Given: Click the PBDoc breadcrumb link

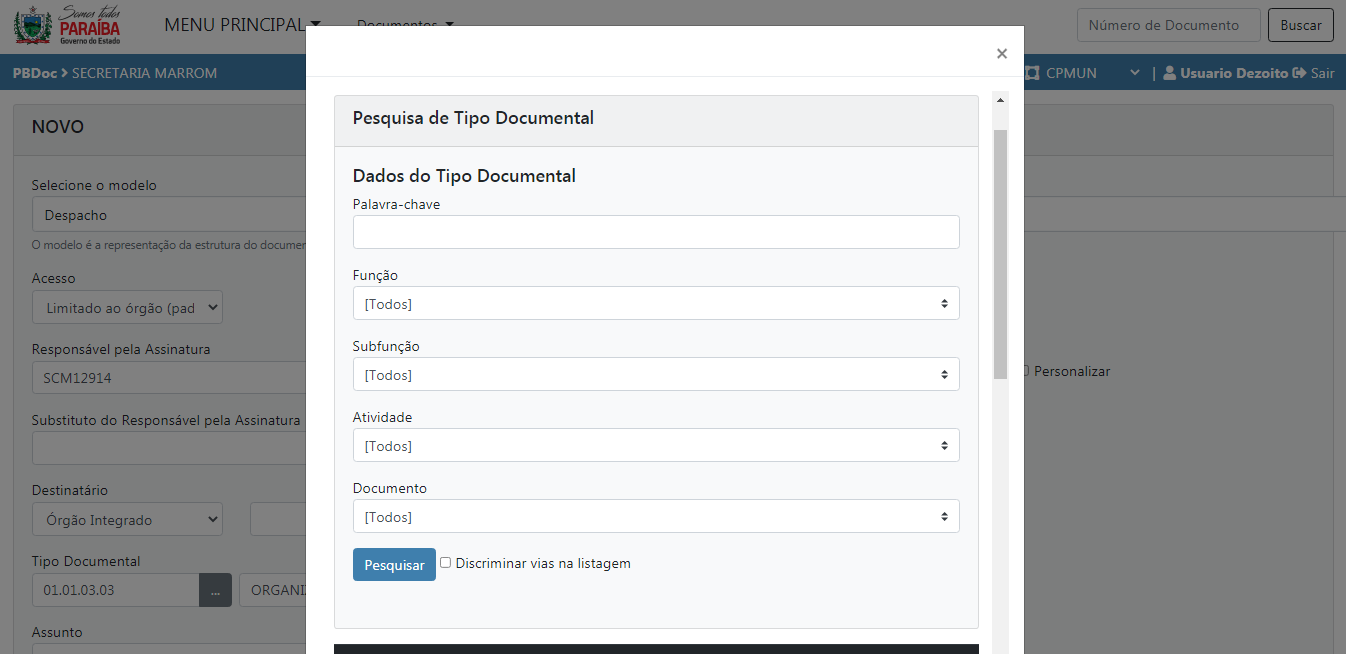Looking at the screenshot, I should (x=35, y=73).
